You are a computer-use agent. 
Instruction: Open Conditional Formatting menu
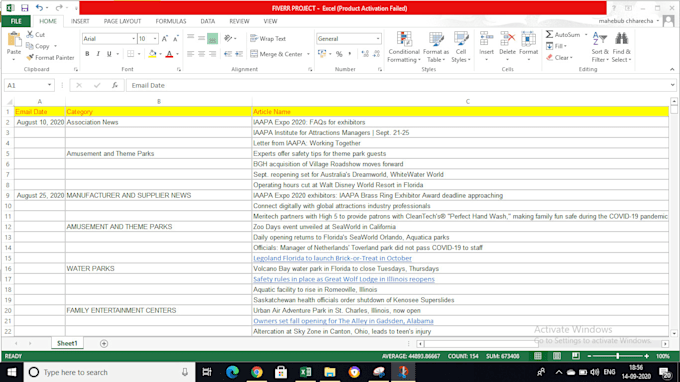(404, 47)
